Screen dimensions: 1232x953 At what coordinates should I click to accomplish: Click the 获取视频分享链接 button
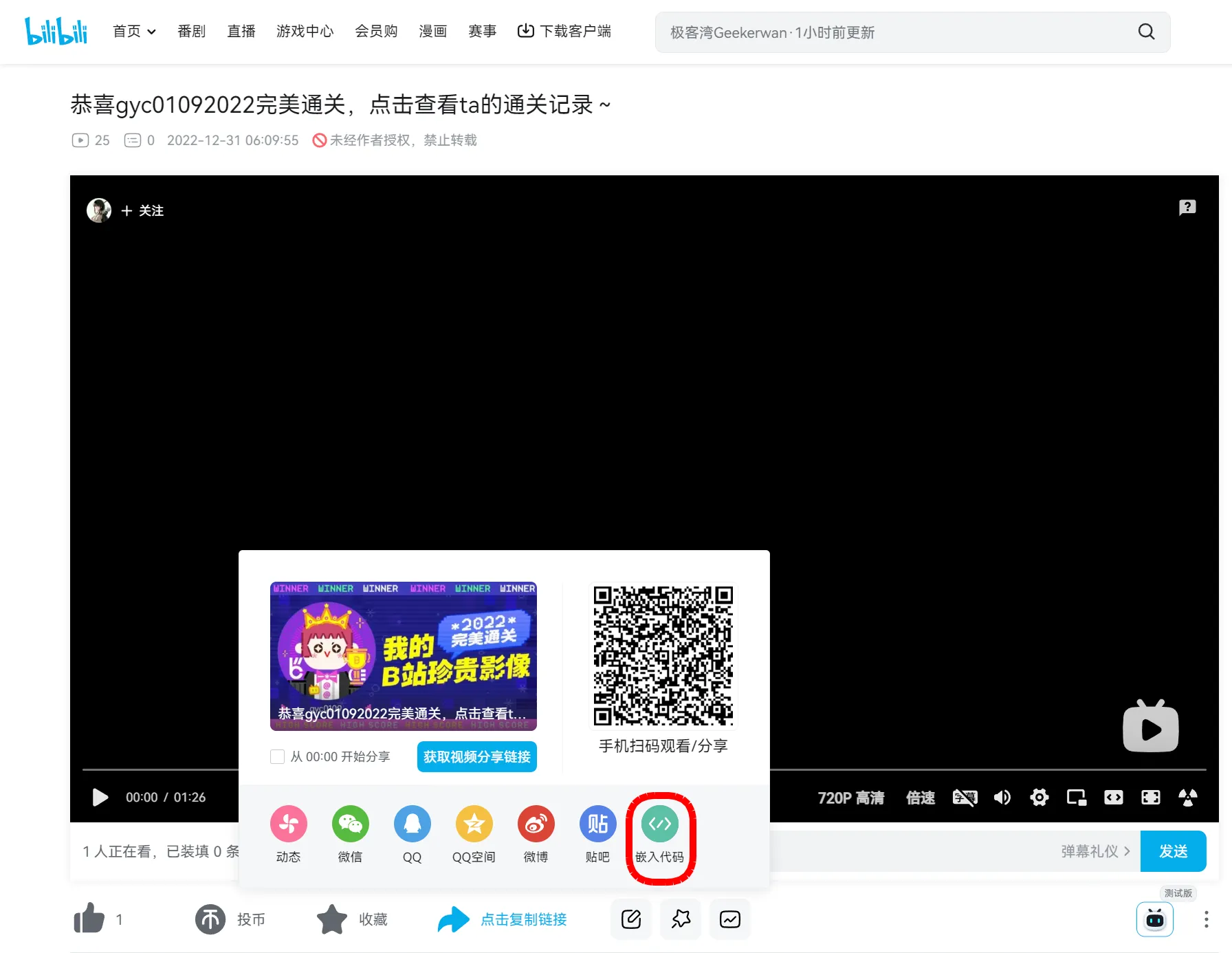coord(476,756)
